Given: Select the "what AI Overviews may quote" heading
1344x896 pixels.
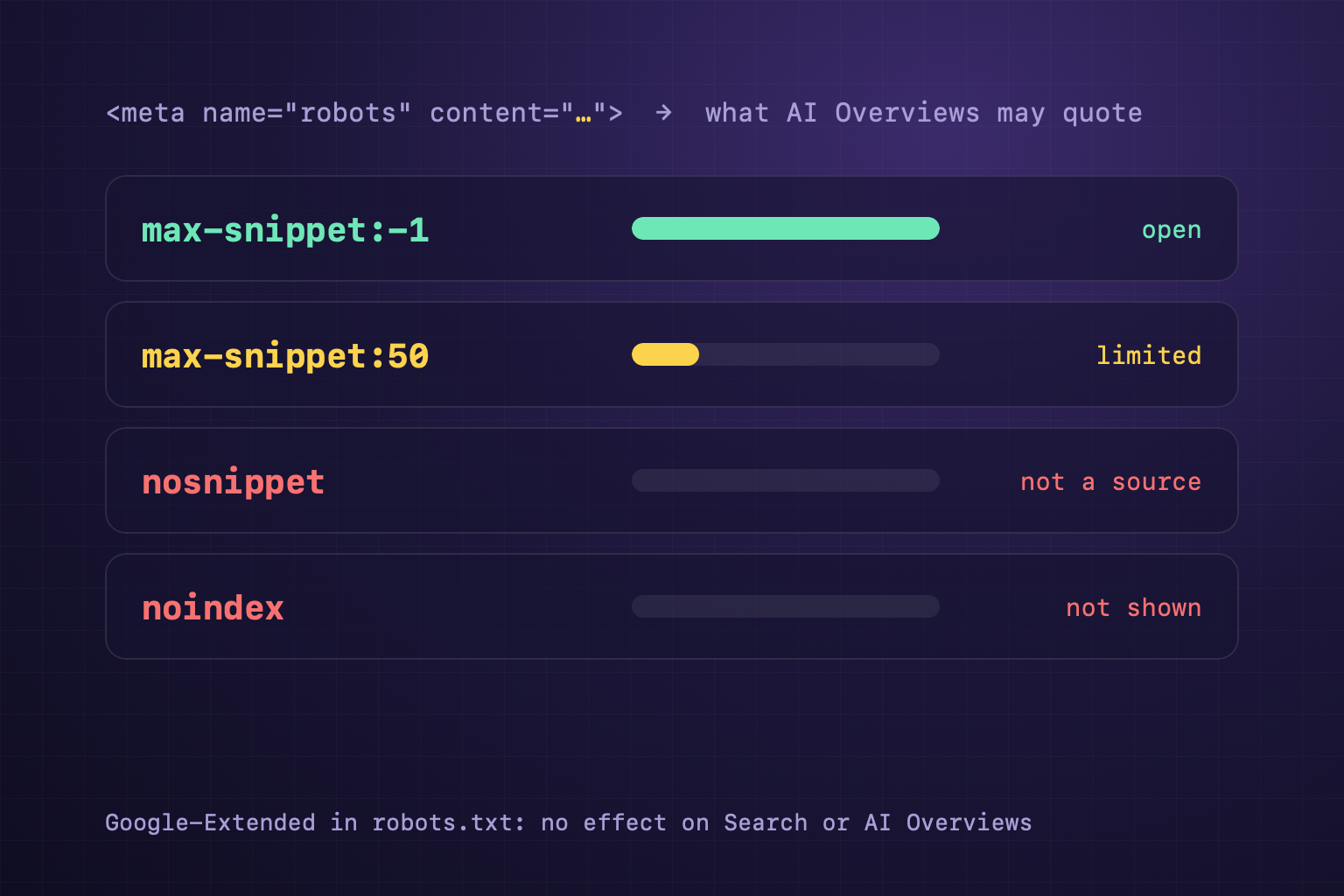Looking at the screenshot, I should [923, 113].
